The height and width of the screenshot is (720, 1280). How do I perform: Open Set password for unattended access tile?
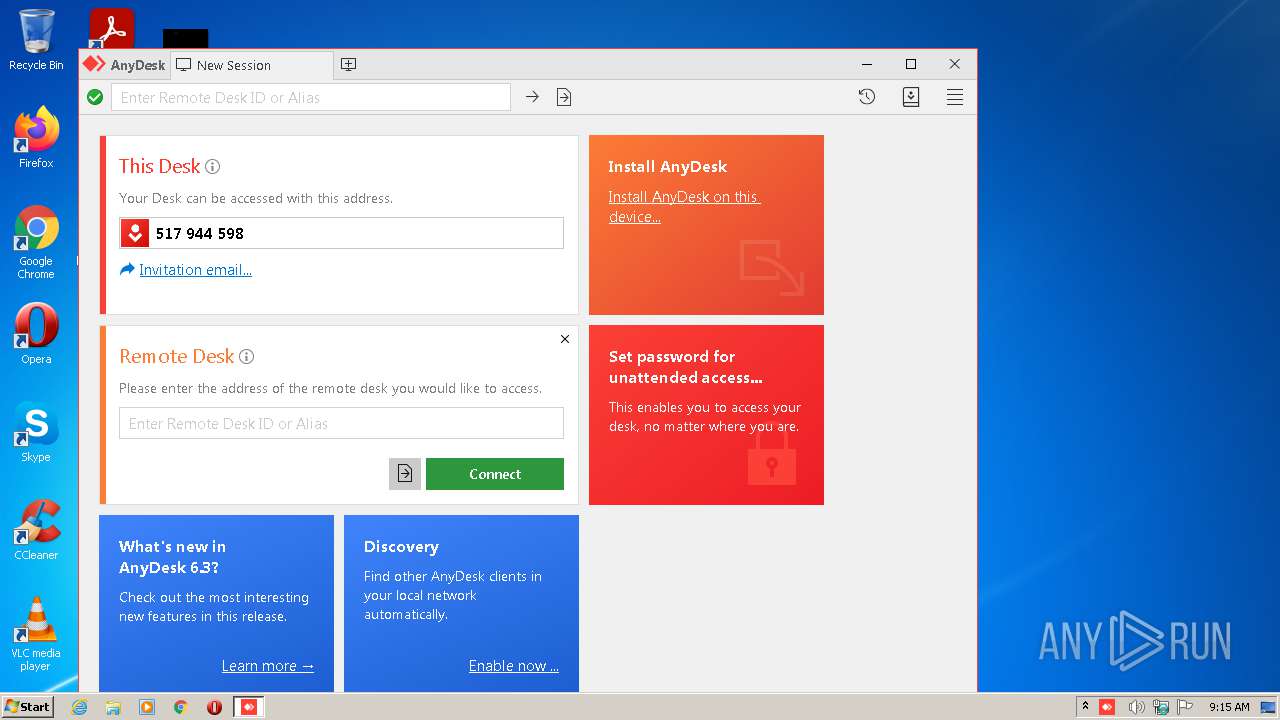click(x=706, y=415)
